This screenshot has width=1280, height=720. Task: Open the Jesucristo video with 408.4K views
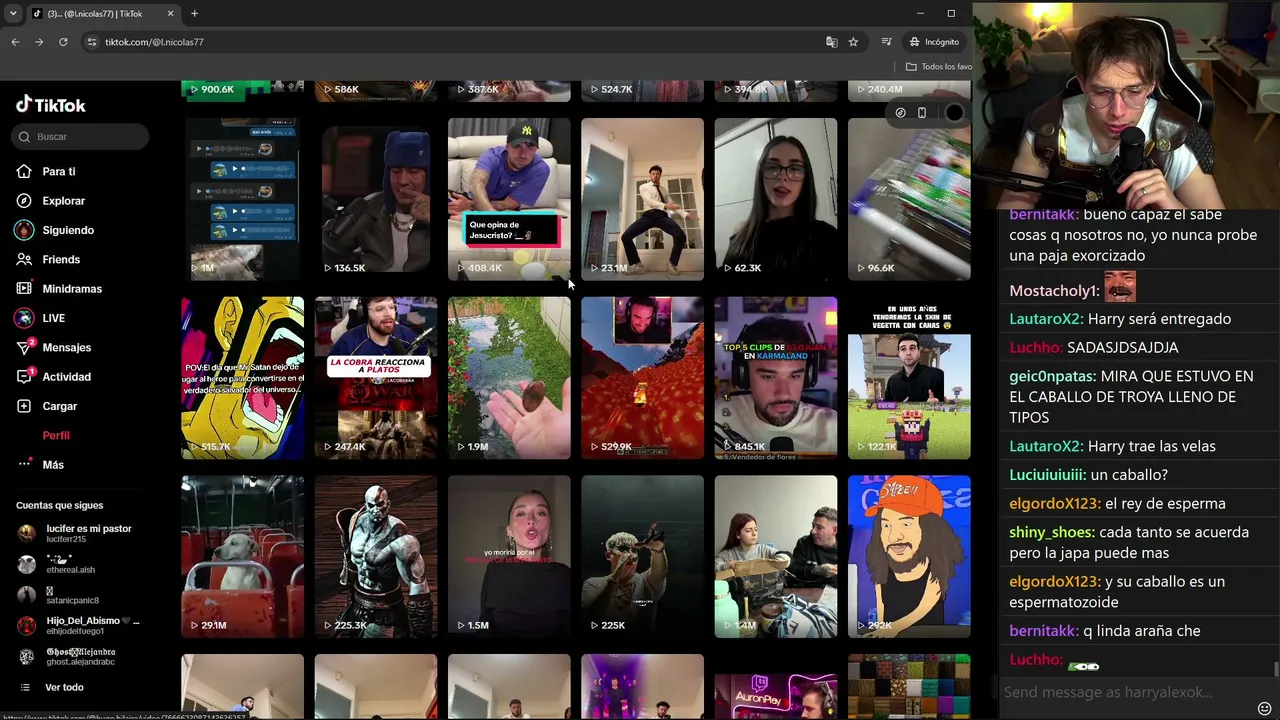click(x=509, y=199)
